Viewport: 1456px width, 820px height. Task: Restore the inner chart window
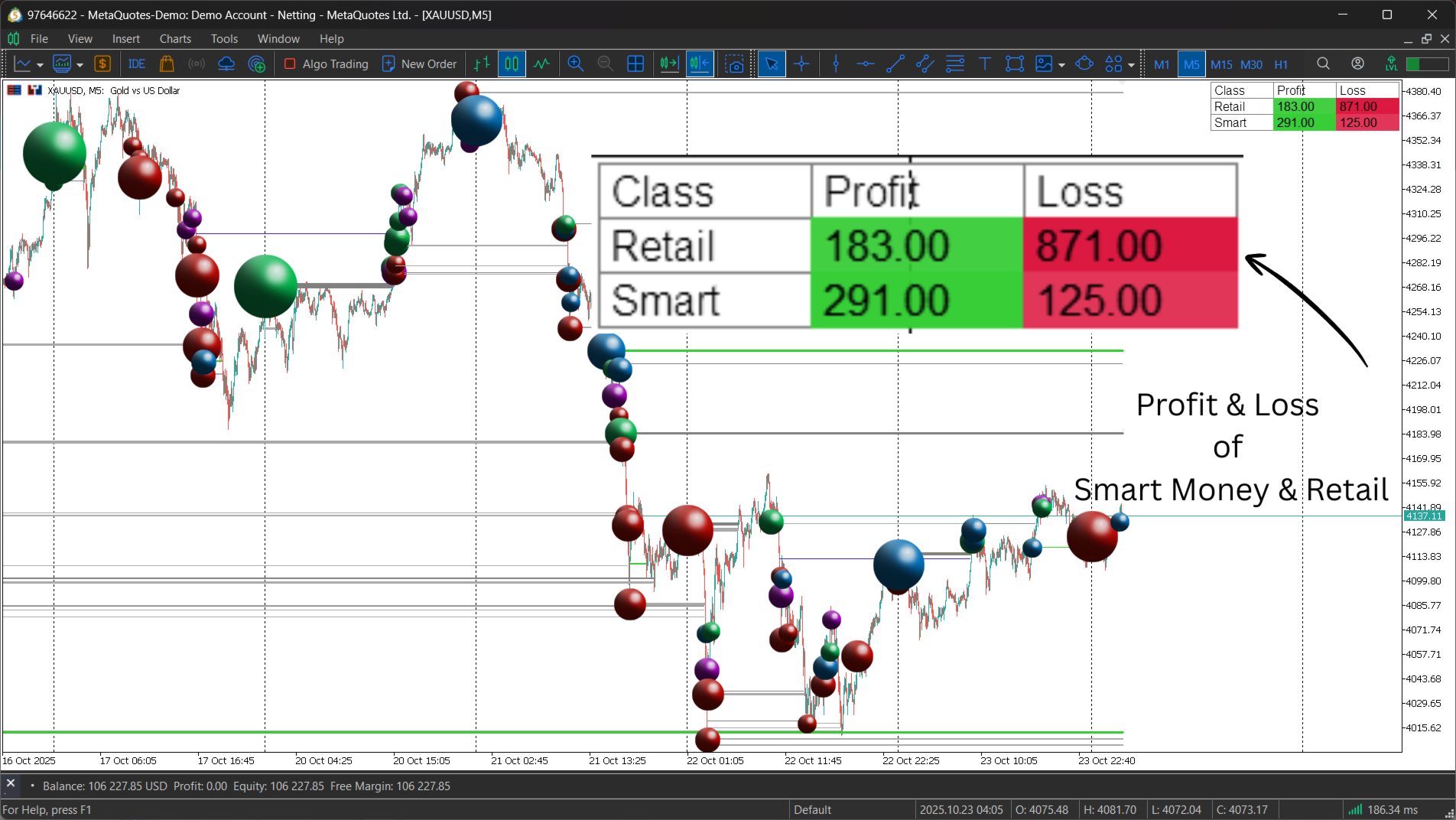[x=1426, y=38]
